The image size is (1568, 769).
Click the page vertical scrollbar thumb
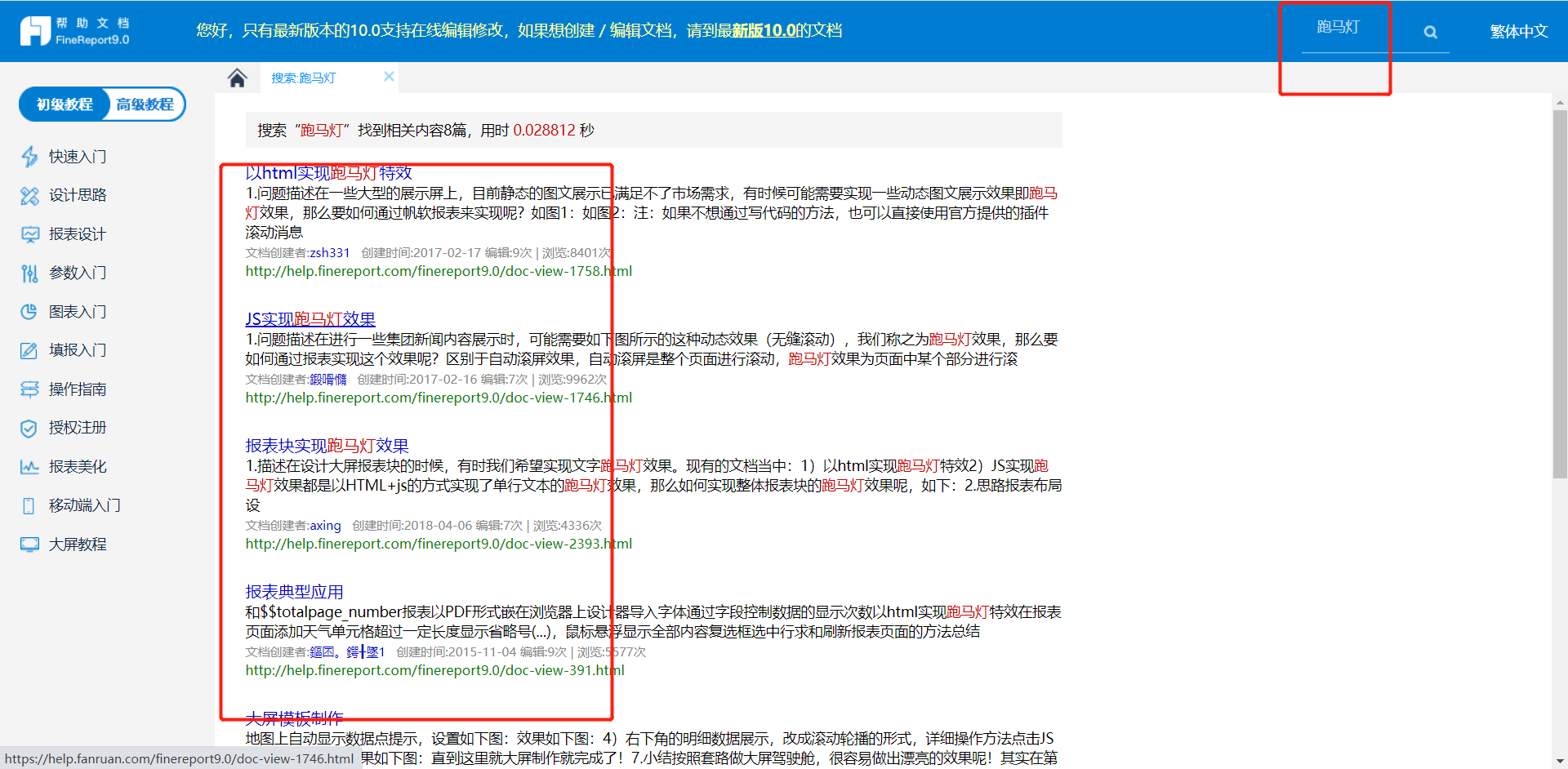[1560, 294]
